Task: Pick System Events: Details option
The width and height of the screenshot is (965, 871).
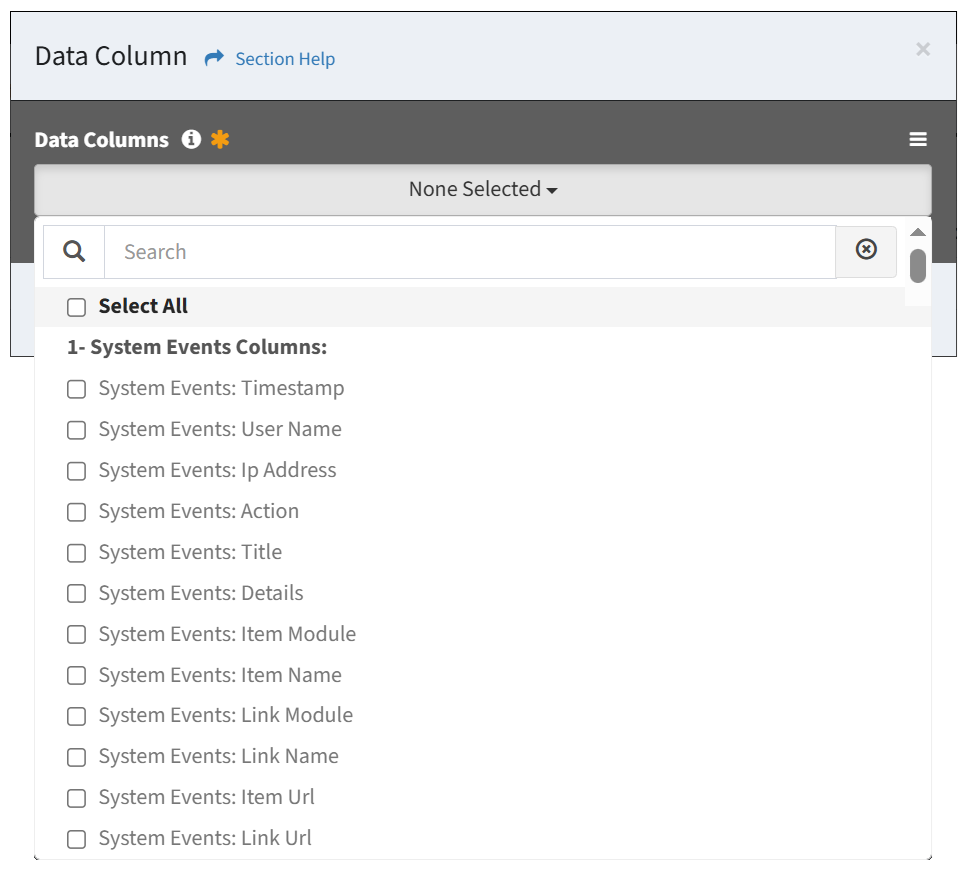Action: pyautogui.click(x=201, y=593)
